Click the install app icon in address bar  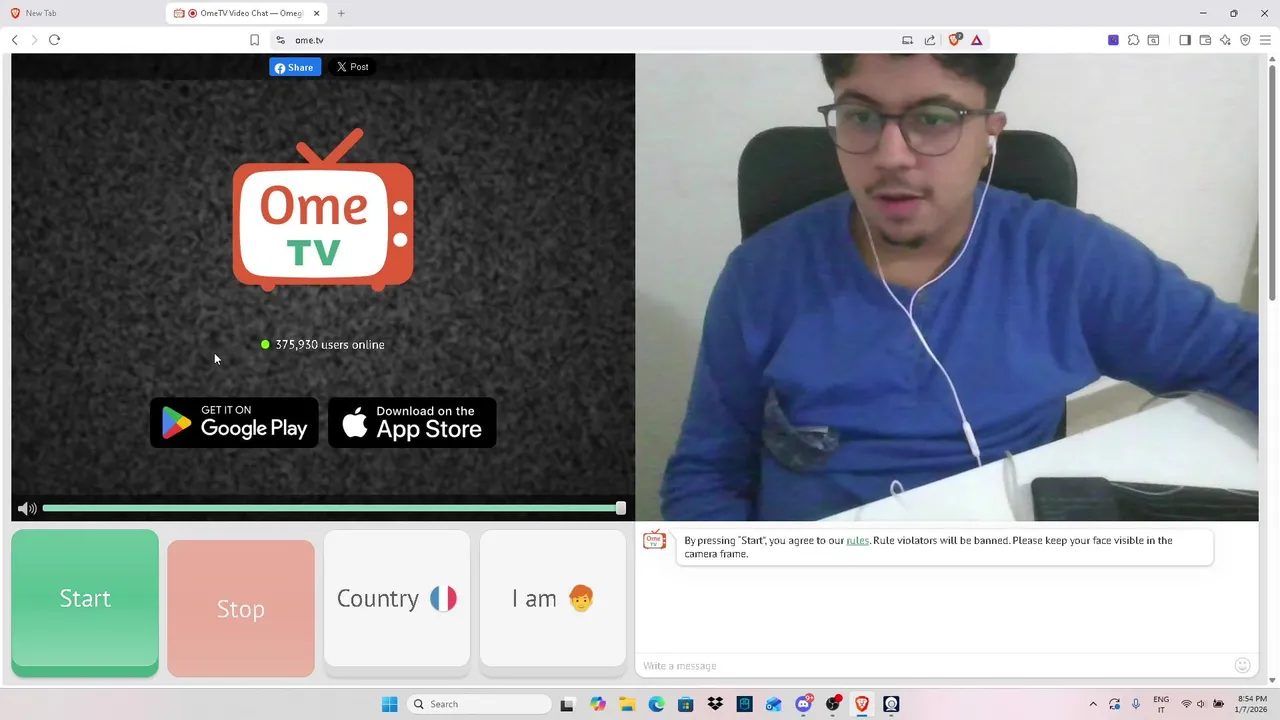point(907,40)
